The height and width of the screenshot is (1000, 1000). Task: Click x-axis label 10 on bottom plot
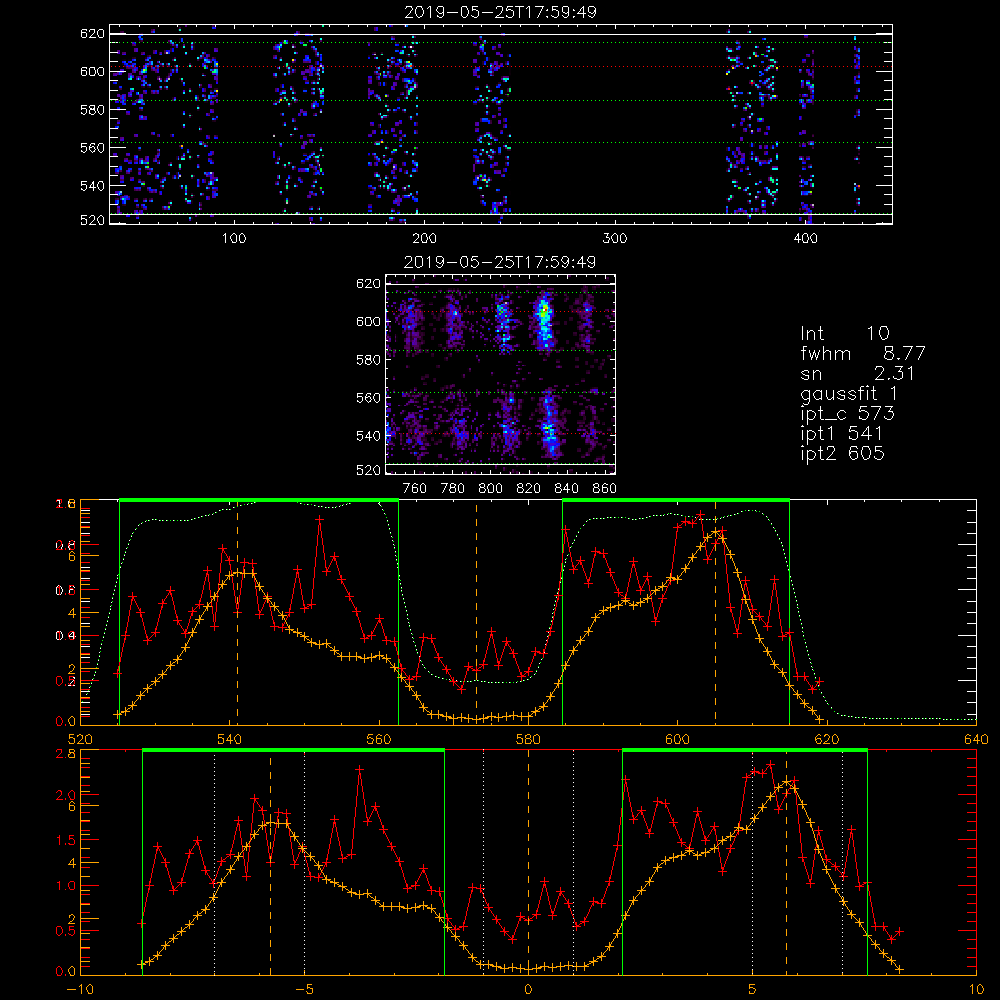[x=976, y=990]
